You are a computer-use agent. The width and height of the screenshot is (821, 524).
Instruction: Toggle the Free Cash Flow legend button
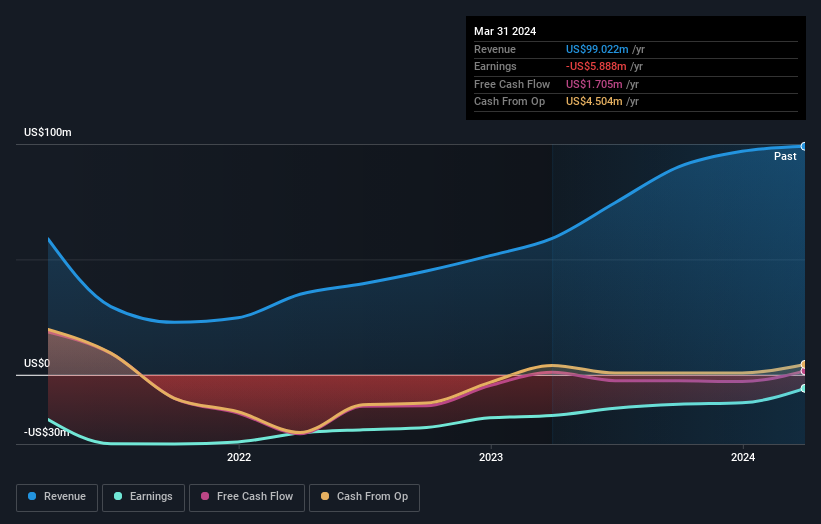[247, 497]
